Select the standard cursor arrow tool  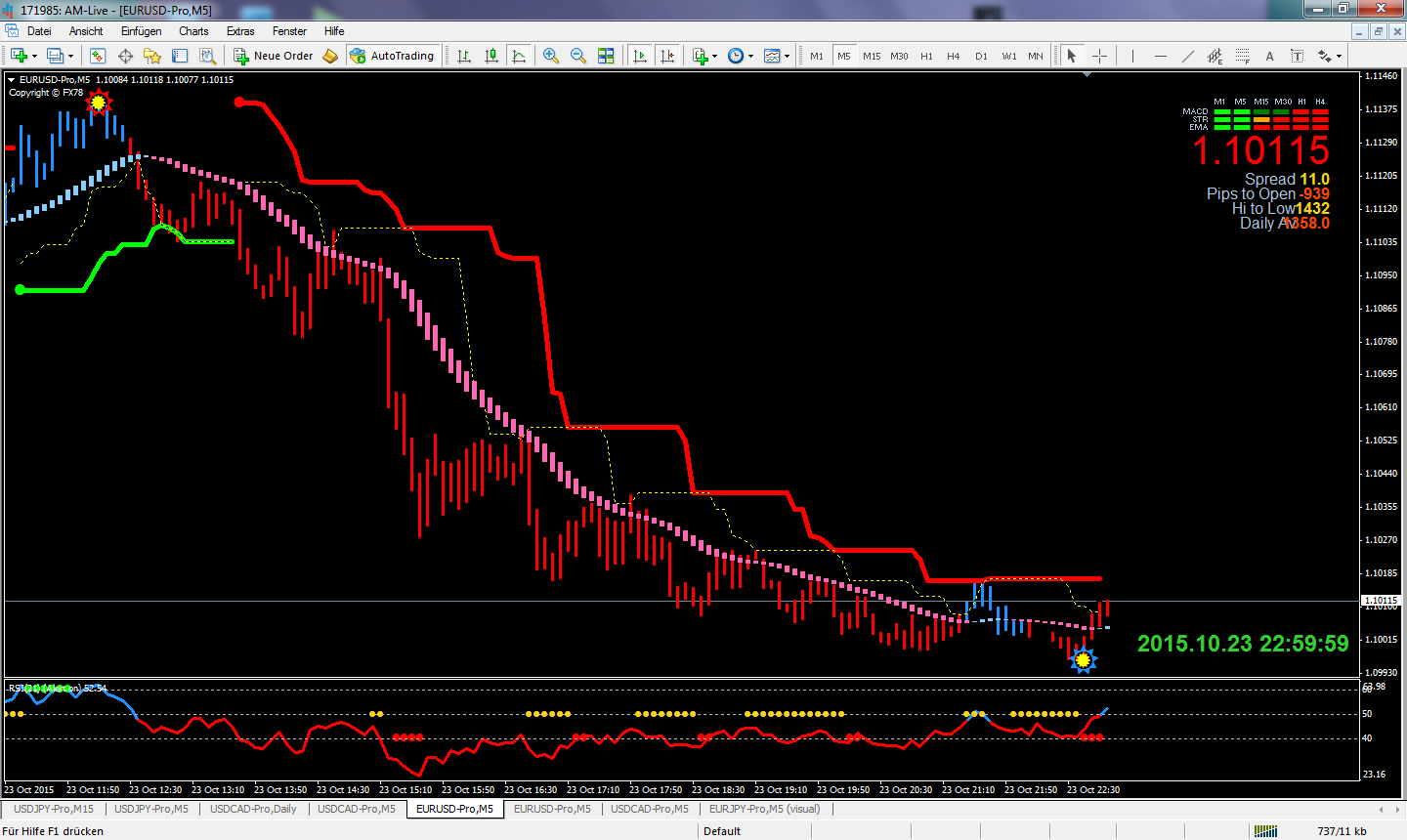(1072, 56)
